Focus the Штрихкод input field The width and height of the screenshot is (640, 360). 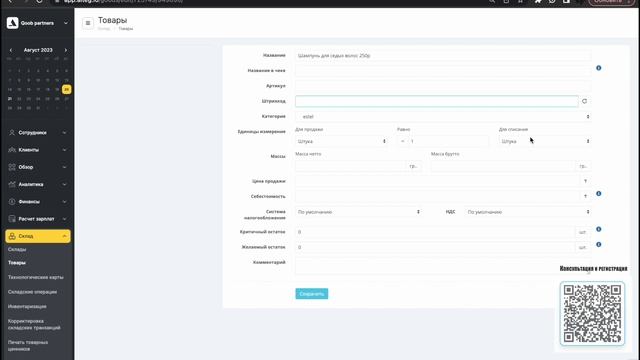click(x=437, y=101)
